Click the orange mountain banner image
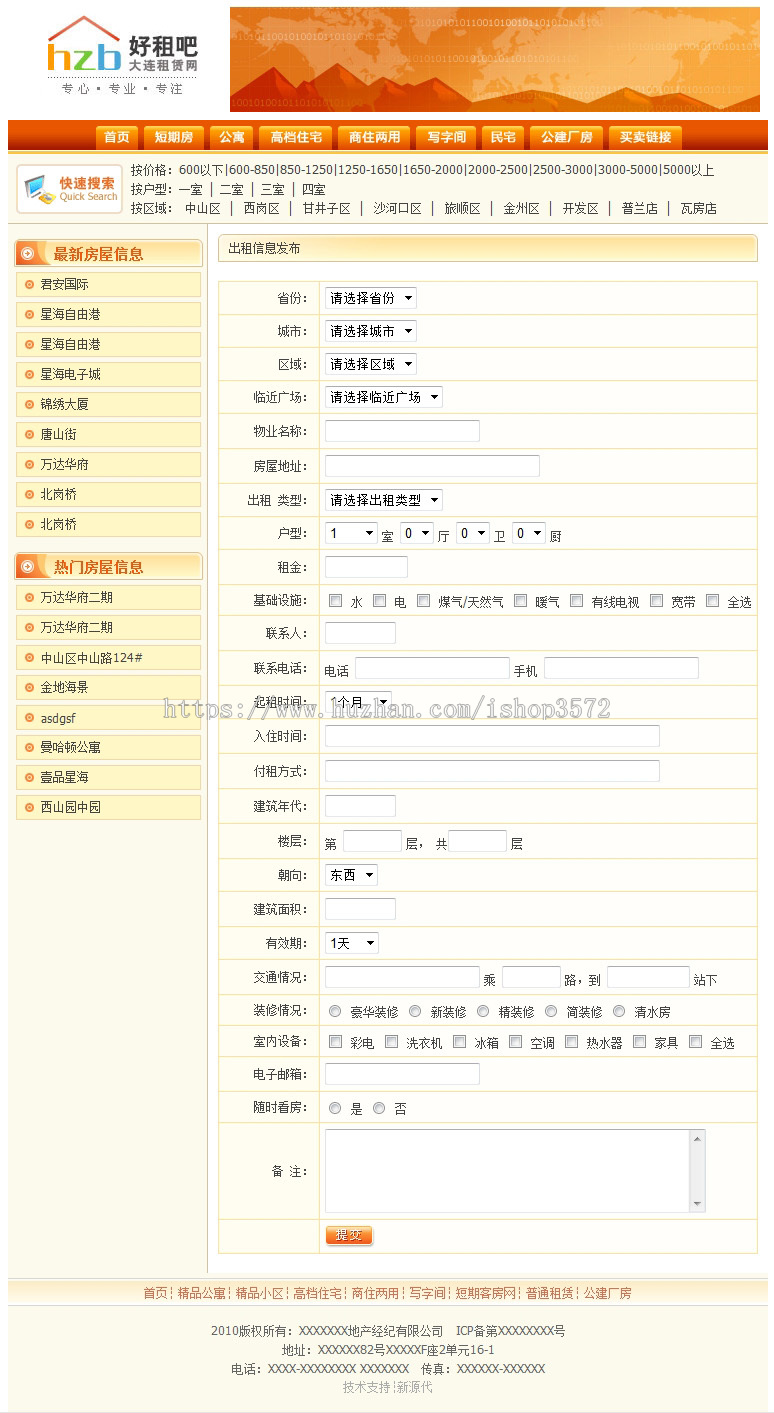 495,59
